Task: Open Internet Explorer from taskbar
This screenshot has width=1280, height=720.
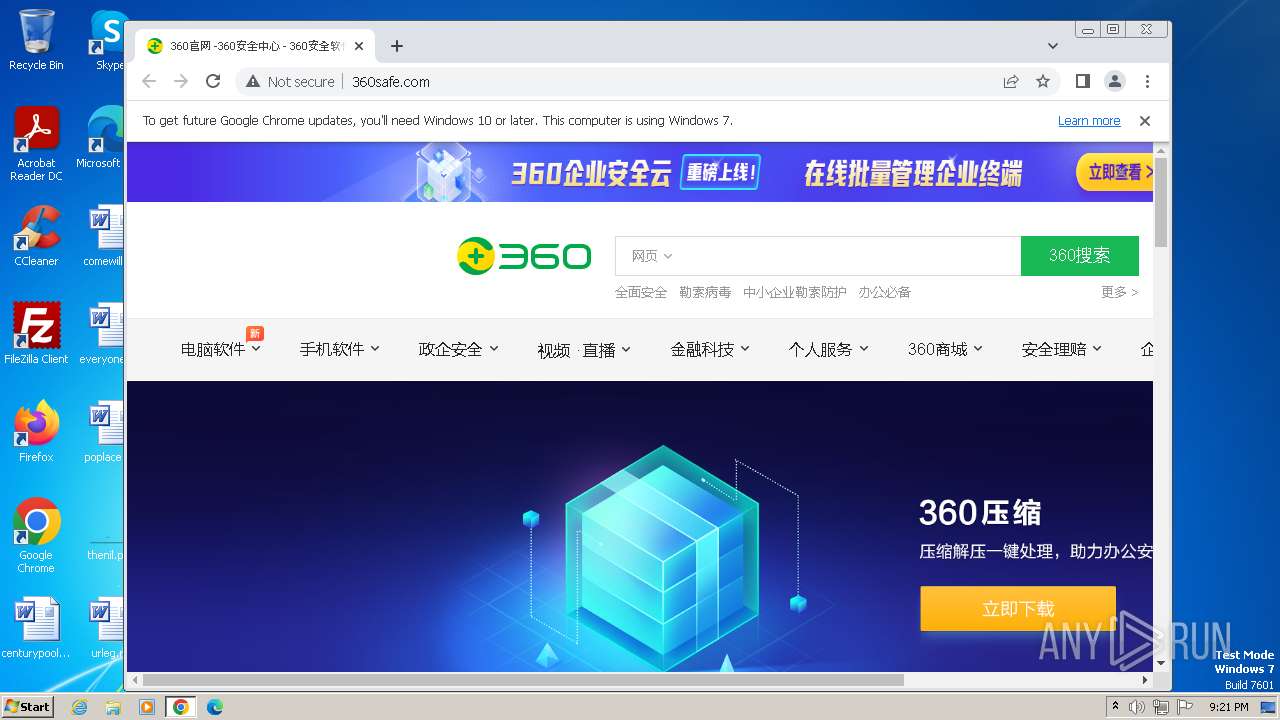Action: click(x=80, y=707)
